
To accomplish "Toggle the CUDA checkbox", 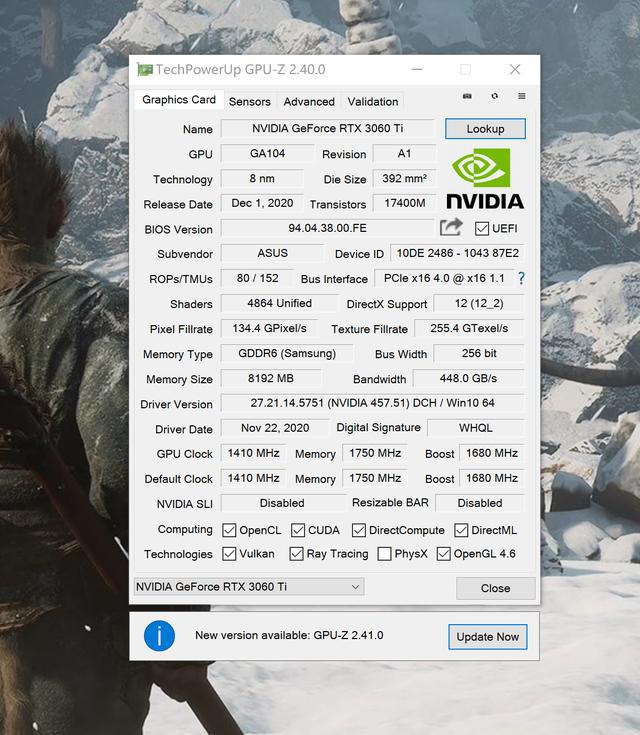I will (x=298, y=530).
